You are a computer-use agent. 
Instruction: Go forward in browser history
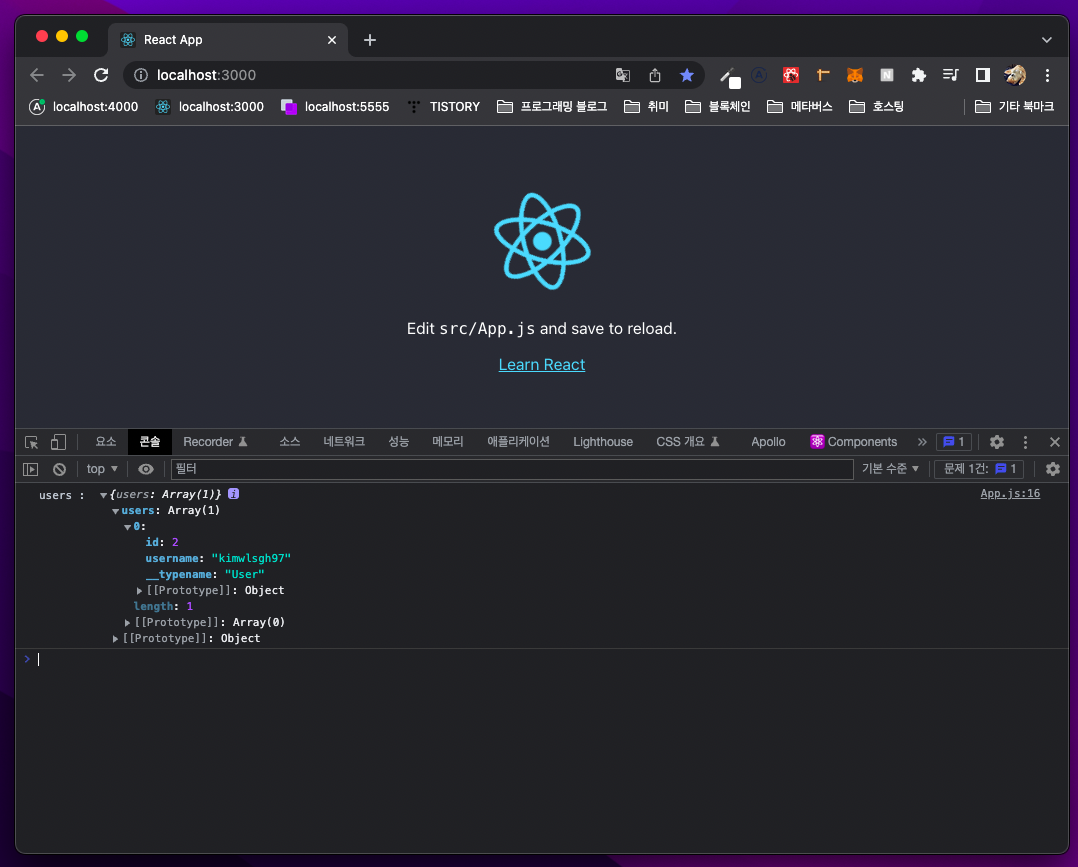69,75
